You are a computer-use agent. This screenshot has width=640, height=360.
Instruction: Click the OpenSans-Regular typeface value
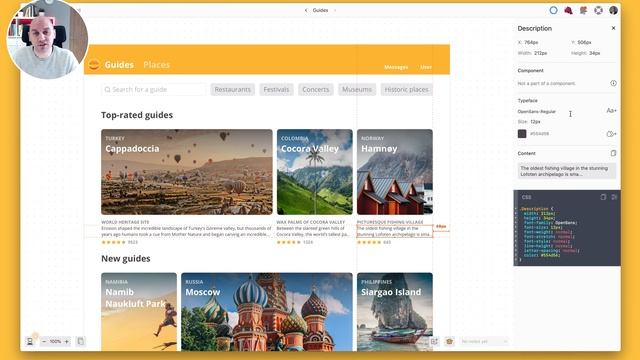pos(537,111)
